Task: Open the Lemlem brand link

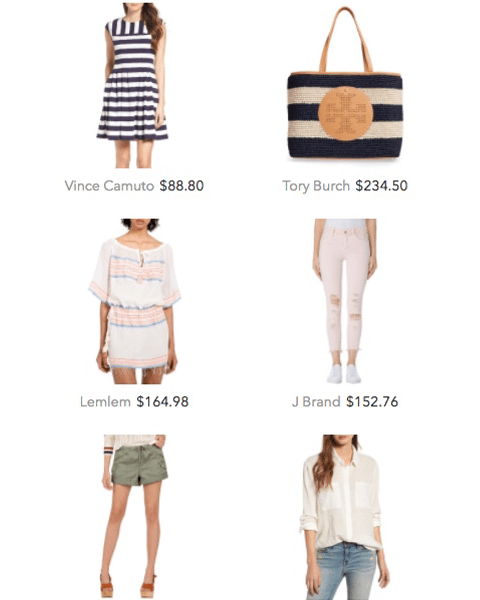Action: pyautogui.click(x=105, y=402)
